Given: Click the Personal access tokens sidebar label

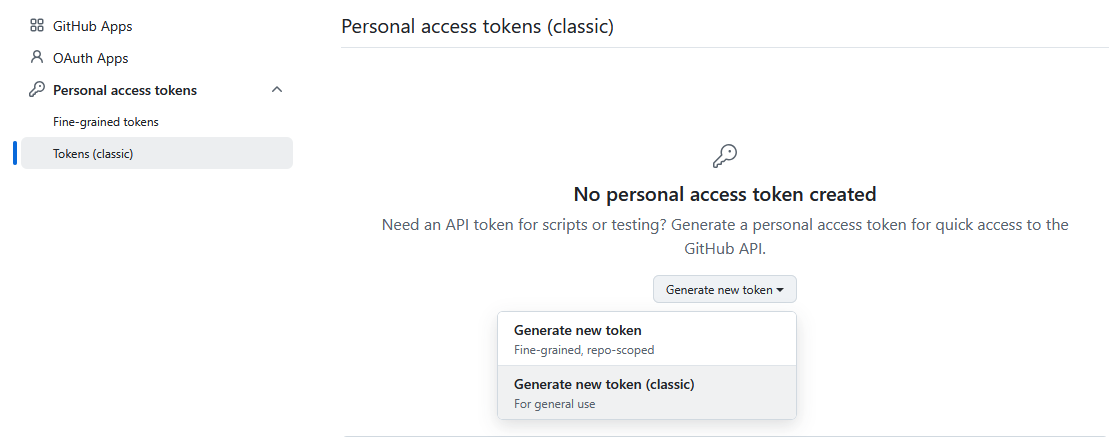Looking at the screenshot, I should pos(125,90).
